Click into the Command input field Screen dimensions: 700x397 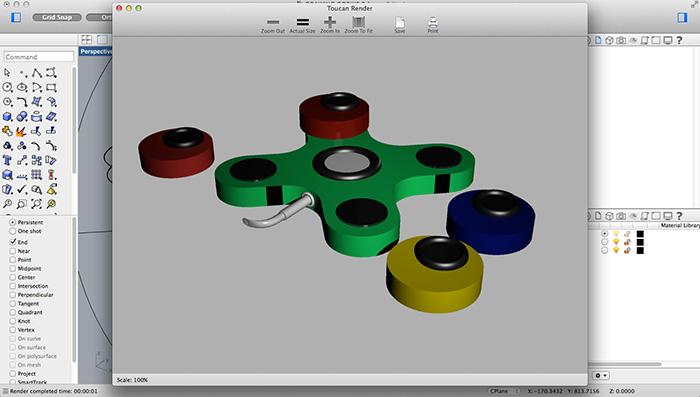point(38,57)
